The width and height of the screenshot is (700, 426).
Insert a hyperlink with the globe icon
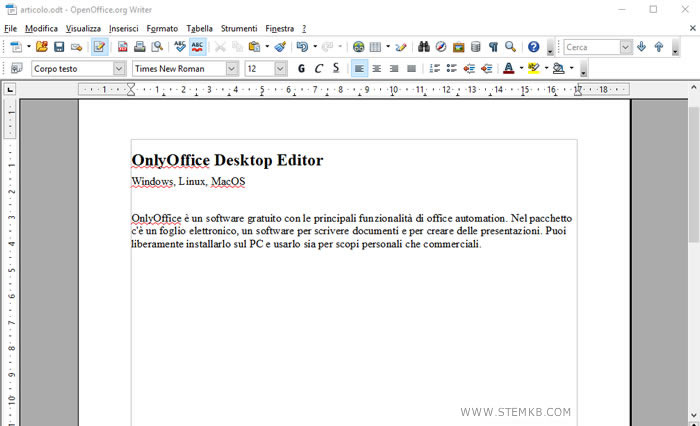358,47
